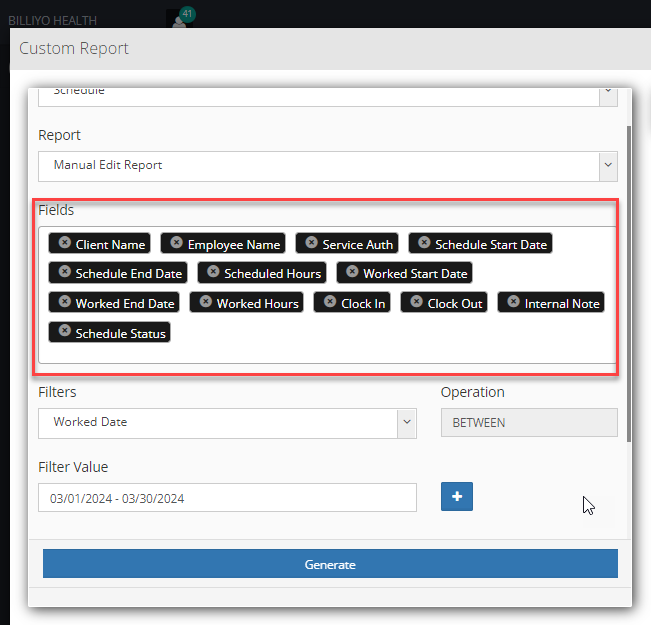This screenshot has width=651, height=625.
Task: Remove the Schedule Status field tag
Action: (64, 331)
